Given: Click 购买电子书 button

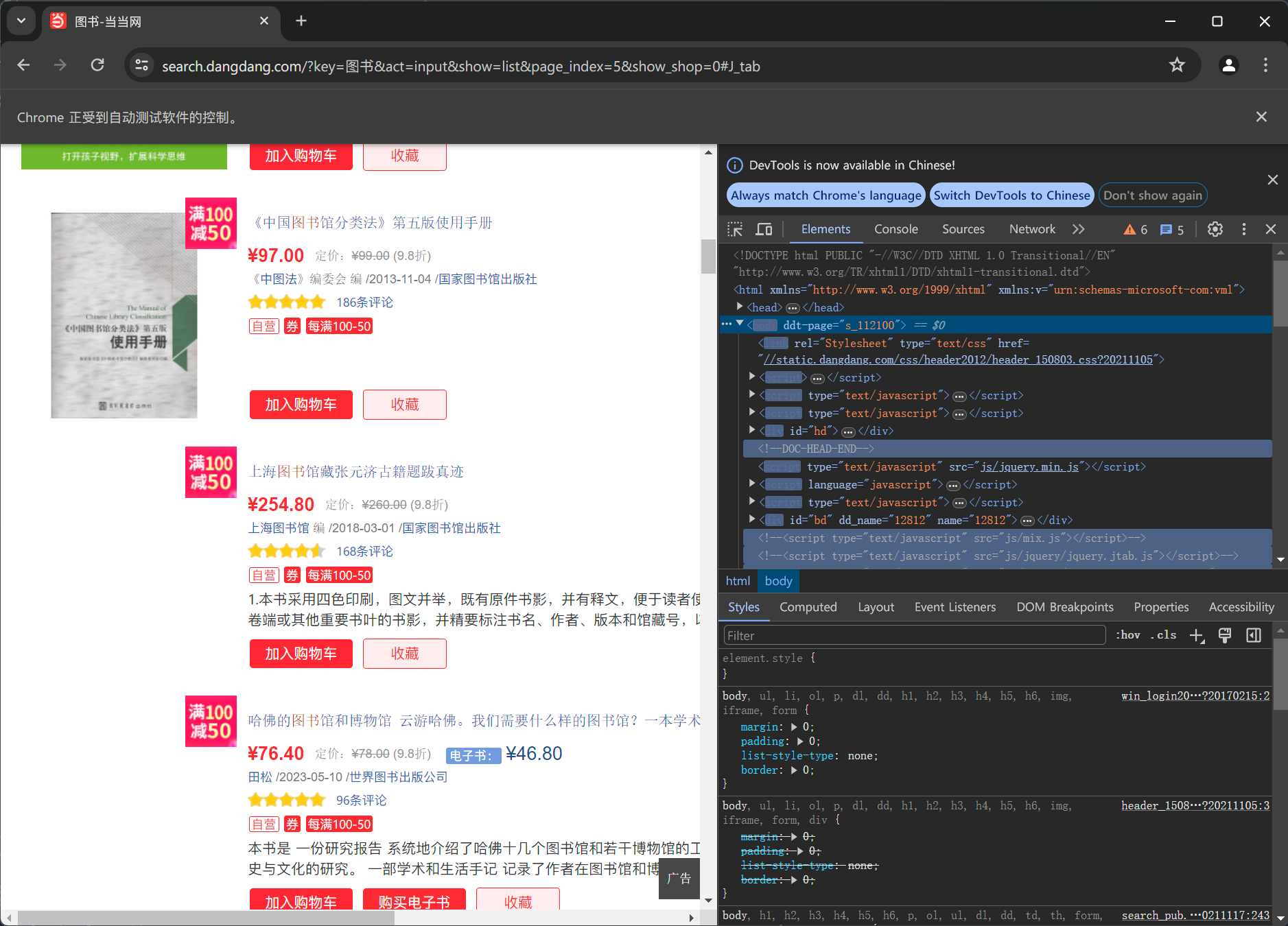Looking at the screenshot, I should [x=414, y=901].
